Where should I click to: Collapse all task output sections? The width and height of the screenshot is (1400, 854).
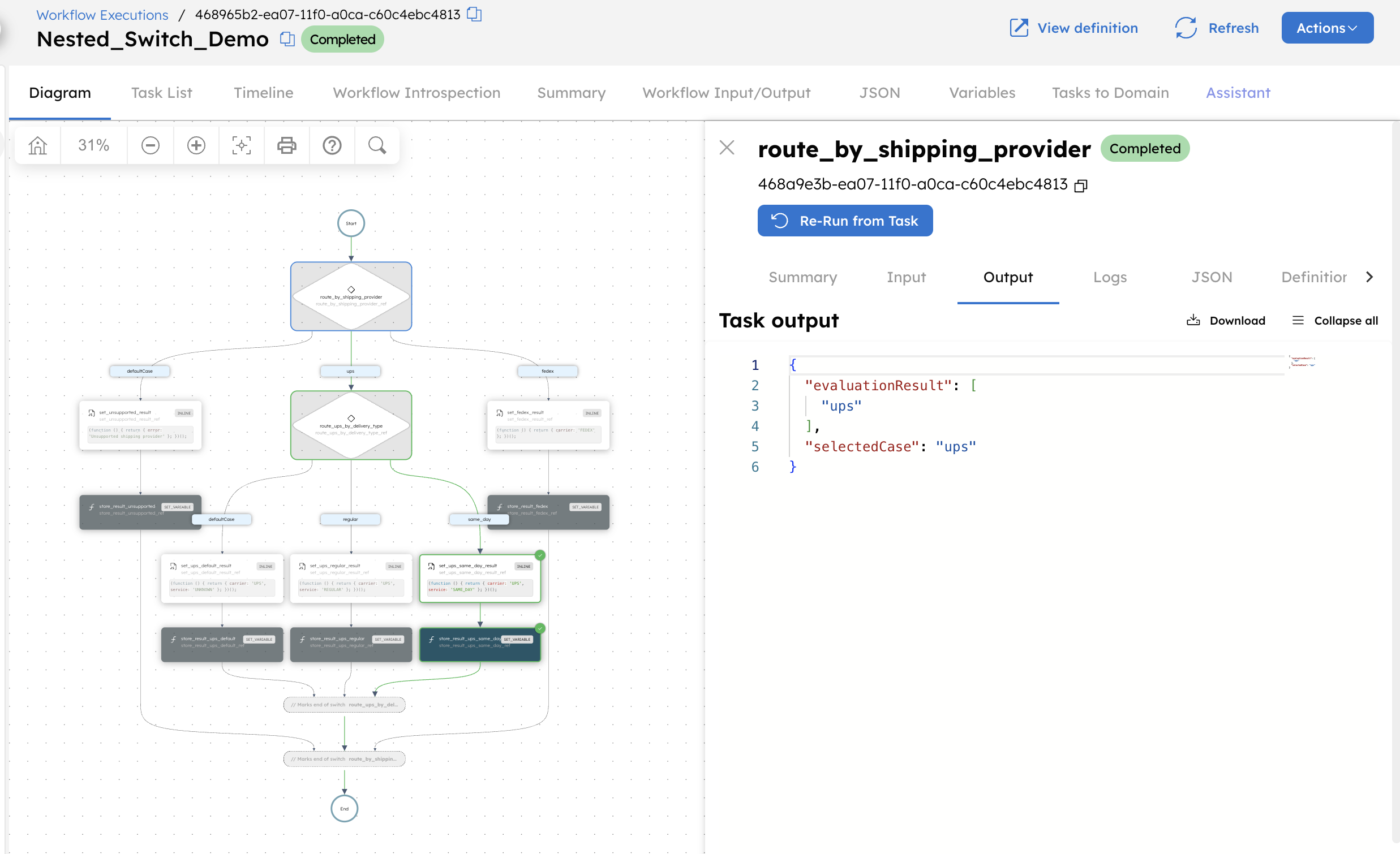(1334, 320)
